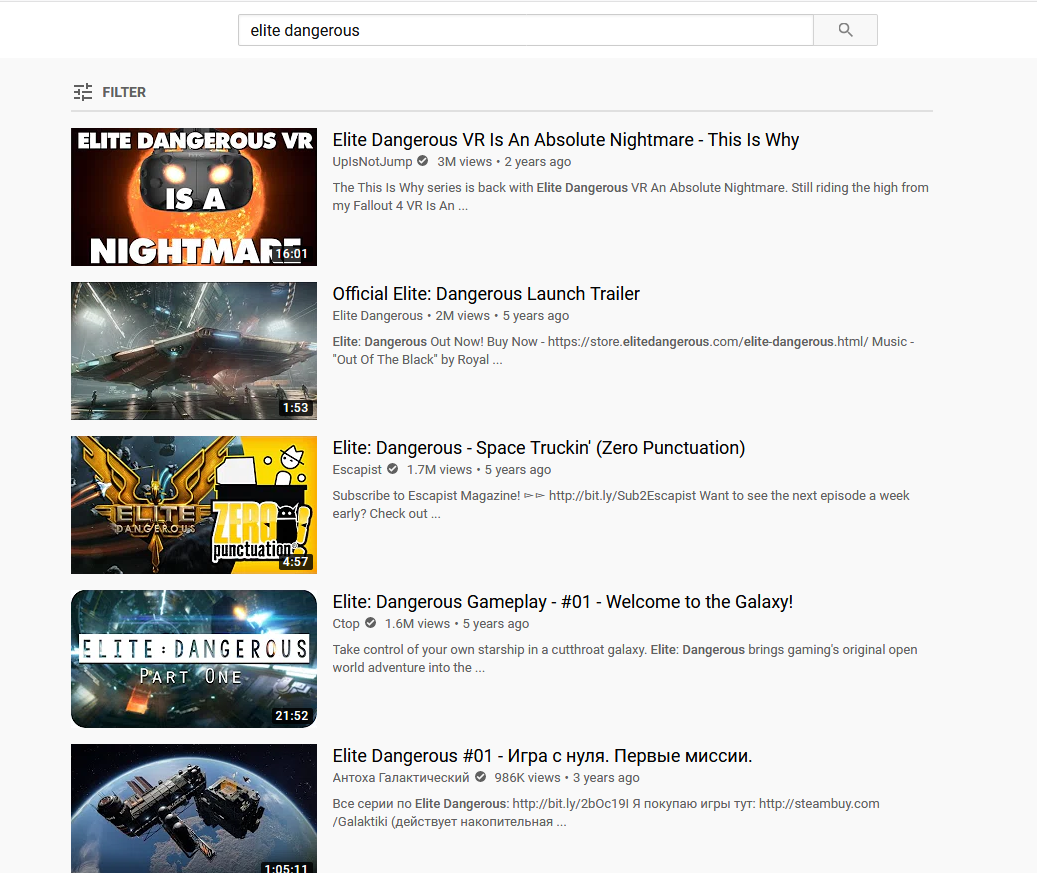Viewport: 1037px width, 873px height.
Task: Open 'Elite Dangerous #01 - Игра с нуля' title
Action: point(542,756)
